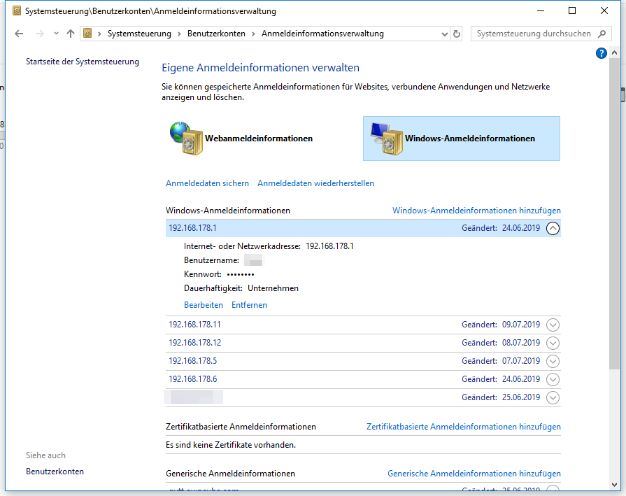
Task: Click Generische Anmeldeinformationen hinzufügen
Action: click(x=474, y=474)
